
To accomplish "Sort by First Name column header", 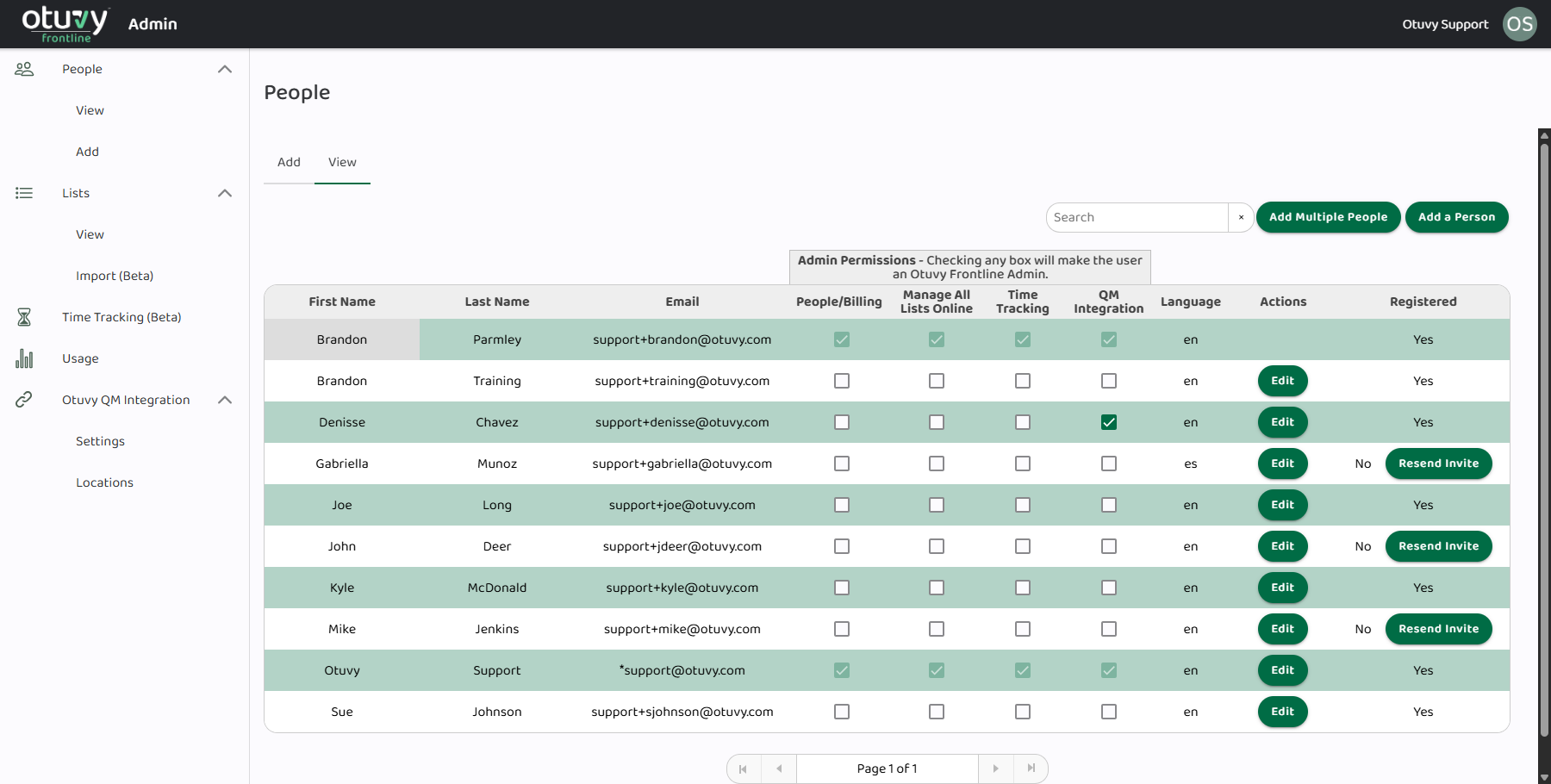I will click(342, 302).
